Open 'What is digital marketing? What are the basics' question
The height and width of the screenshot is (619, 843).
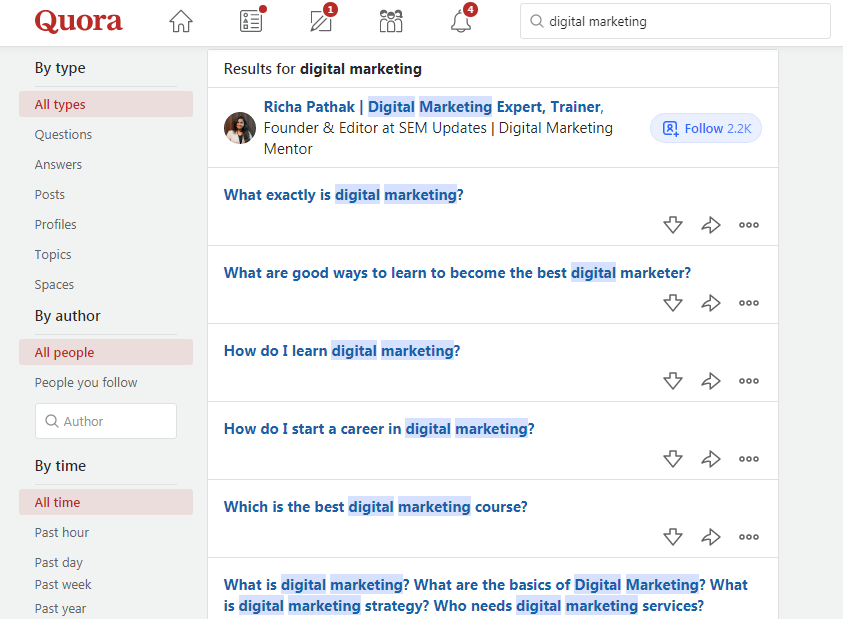485,595
